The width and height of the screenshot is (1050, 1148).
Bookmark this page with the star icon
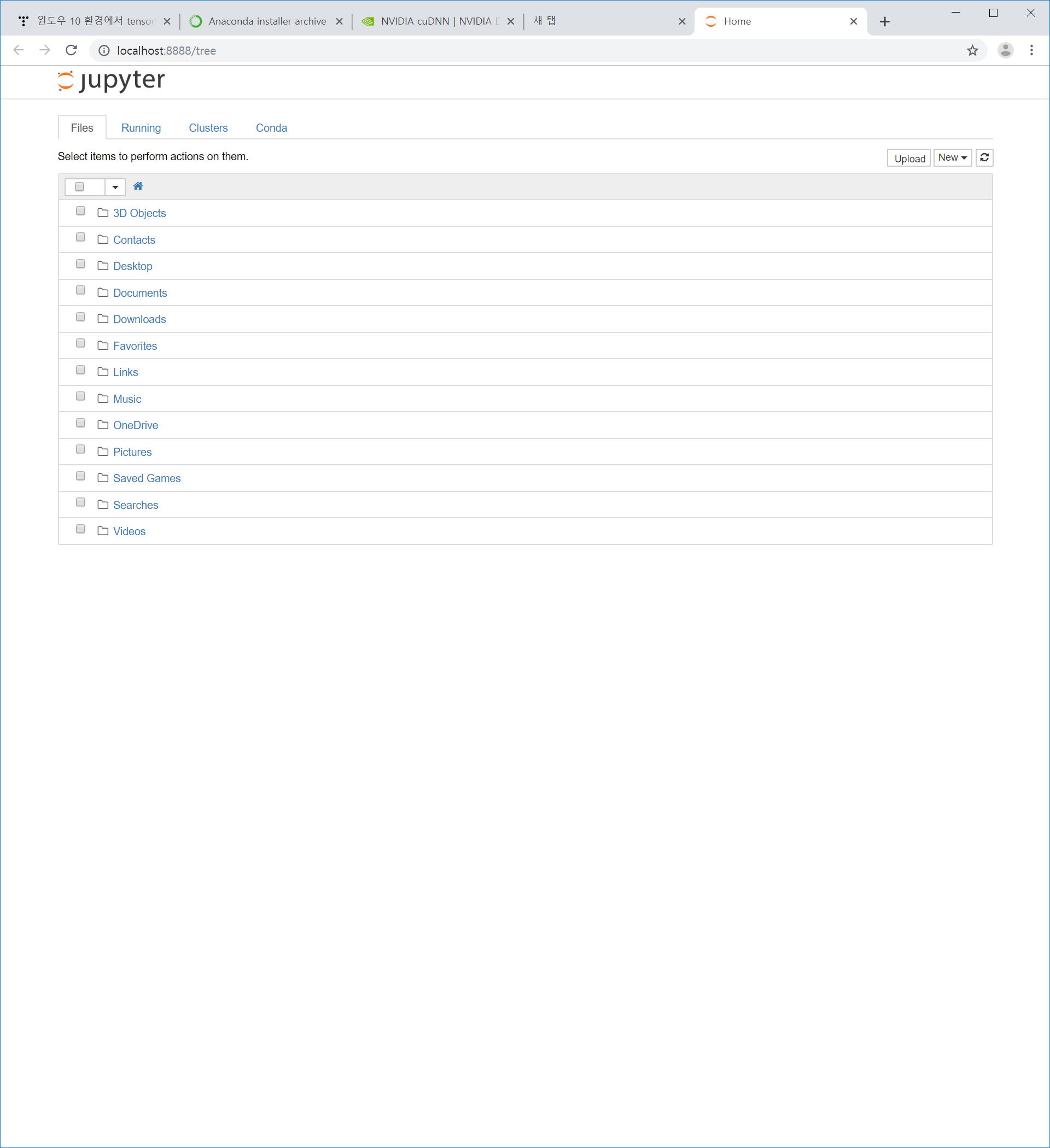972,51
